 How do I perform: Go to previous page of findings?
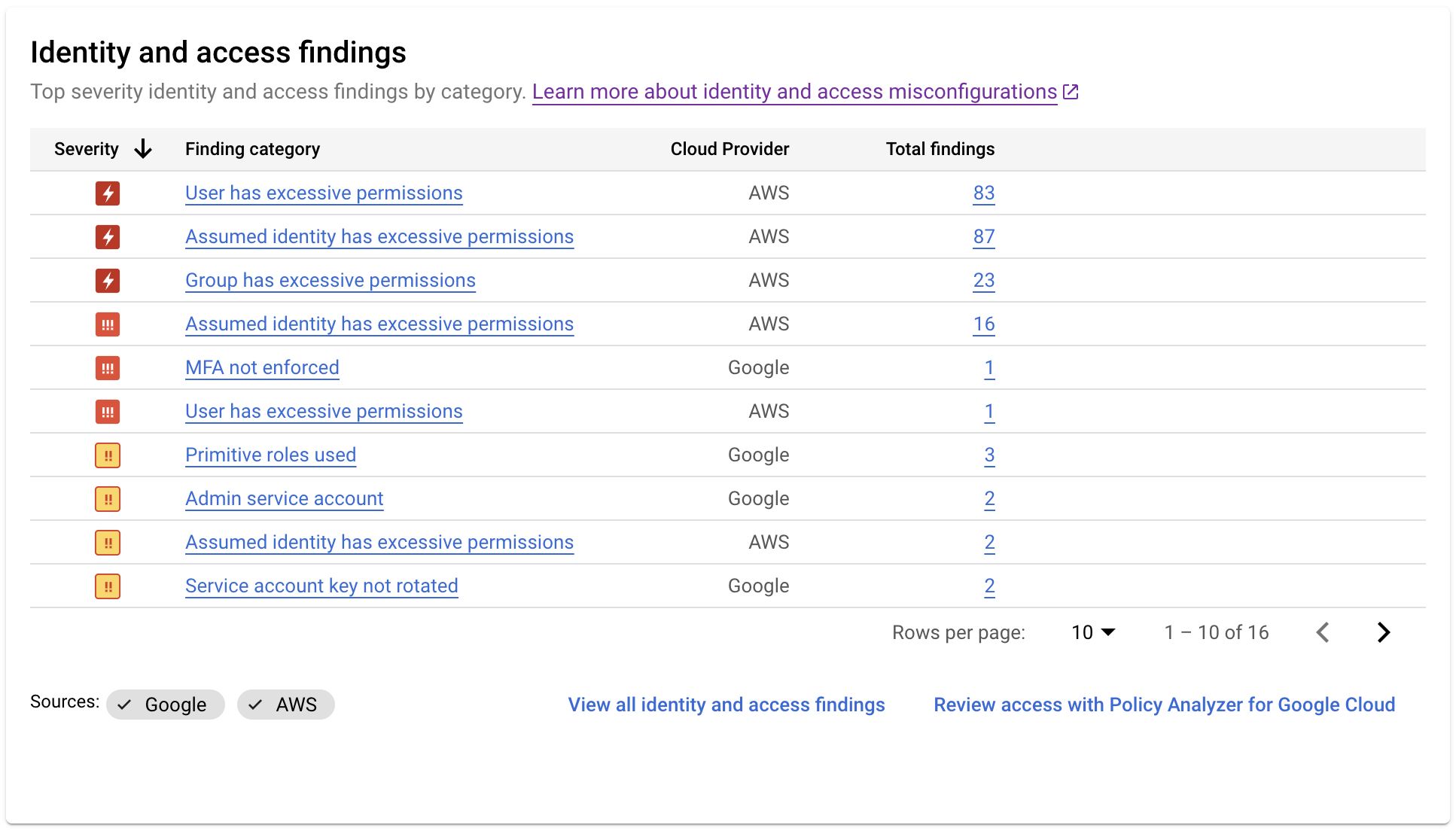pyautogui.click(x=1323, y=632)
